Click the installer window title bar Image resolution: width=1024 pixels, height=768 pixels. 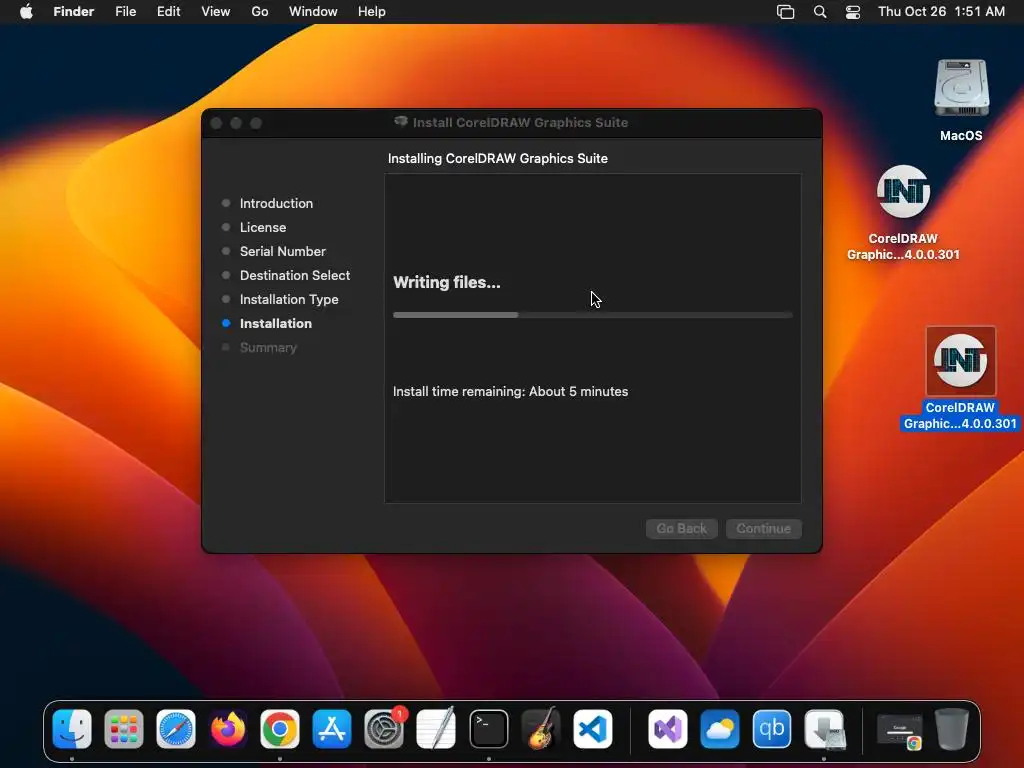(511, 123)
